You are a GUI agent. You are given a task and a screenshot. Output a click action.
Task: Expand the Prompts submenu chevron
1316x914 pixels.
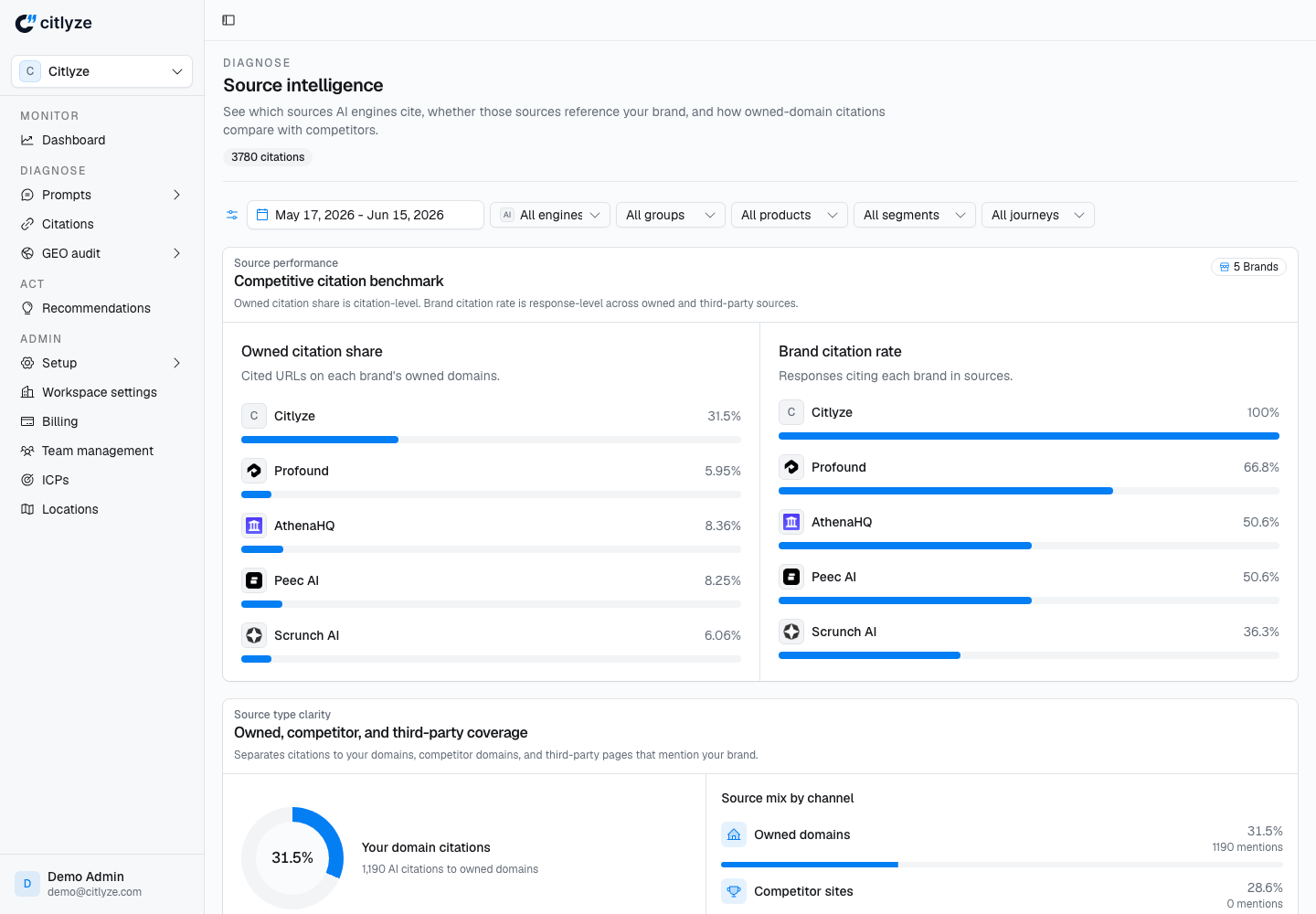point(176,195)
